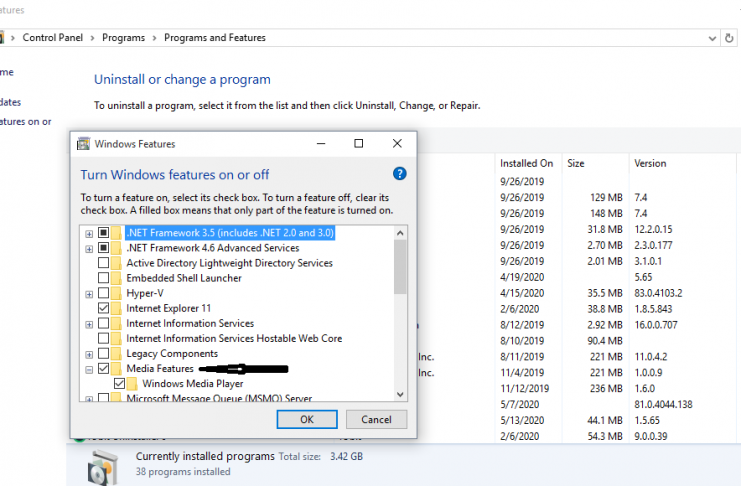This screenshot has height=486, width=741.
Task: Uncheck the Media Features checkbox
Action: pyautogui.click(x=103, y=369)
